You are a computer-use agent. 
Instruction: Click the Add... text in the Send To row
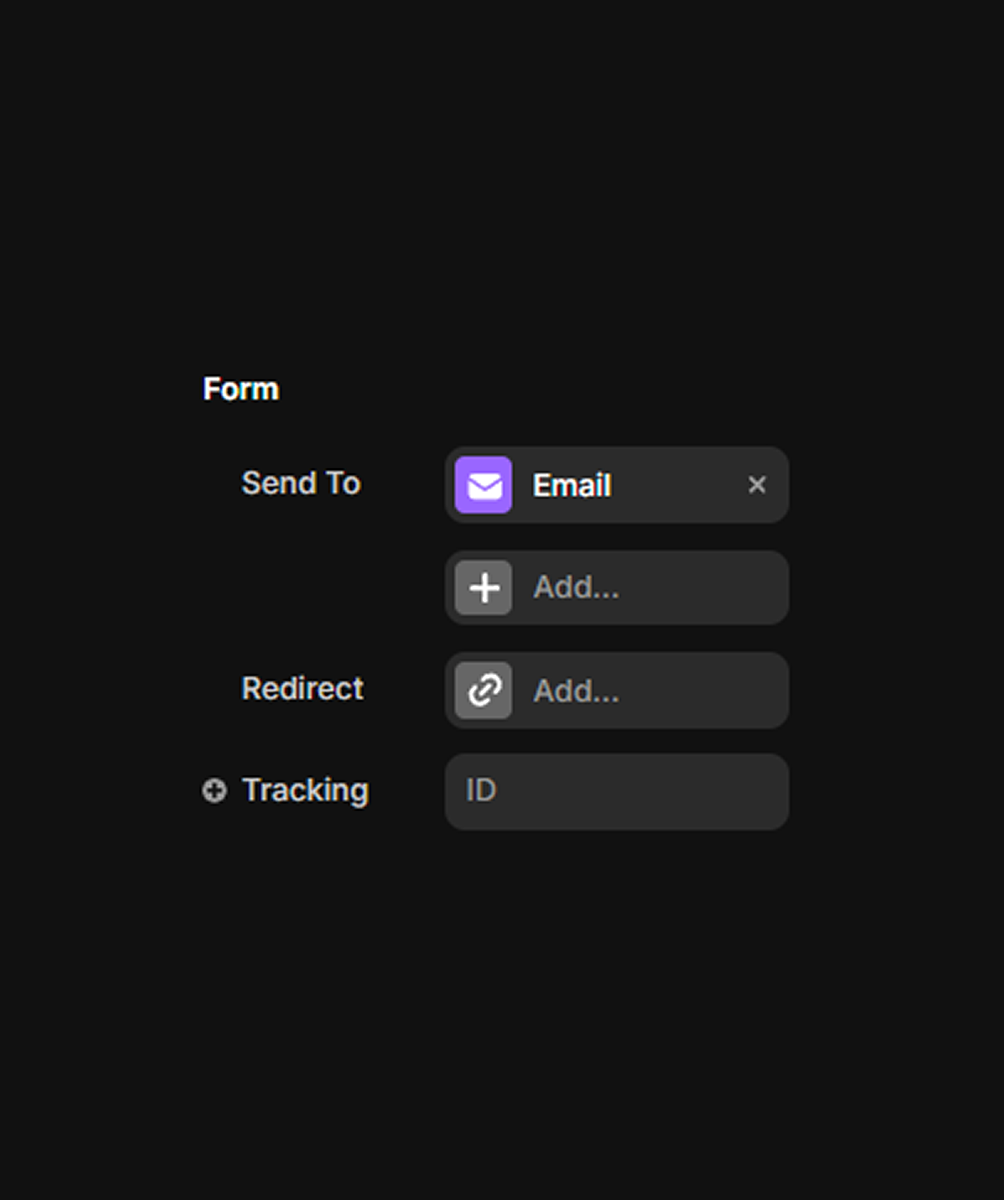(x=576, y=588)
